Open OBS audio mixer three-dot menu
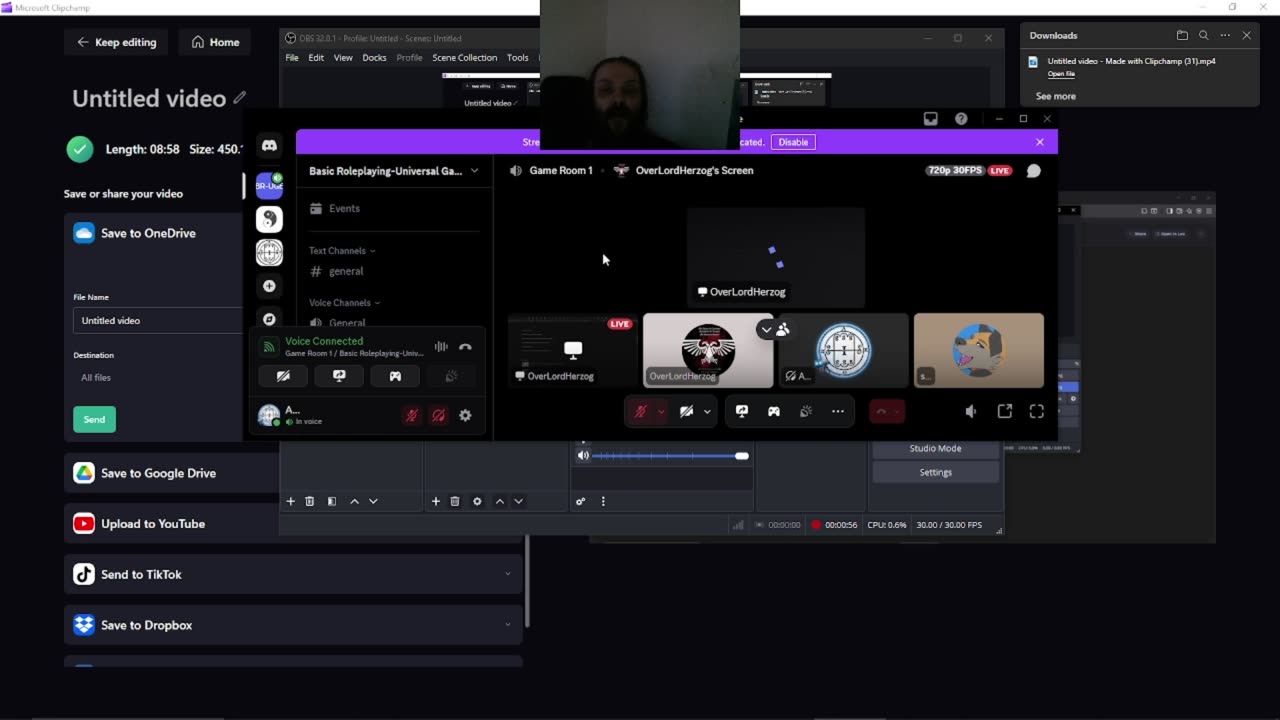Screen dimensions: 1280x720 click(x=603, y=501)
